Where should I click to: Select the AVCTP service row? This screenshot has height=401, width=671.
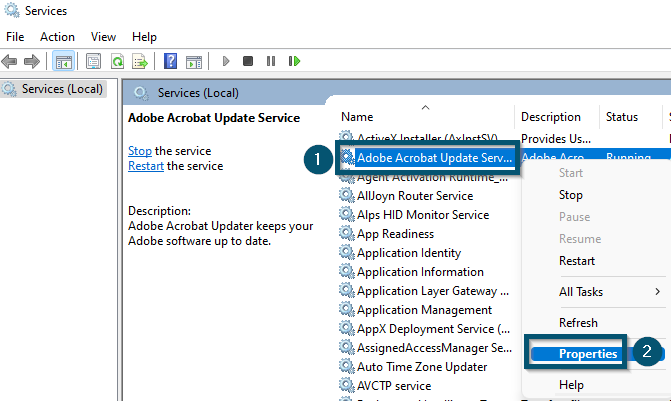[394, 386]
